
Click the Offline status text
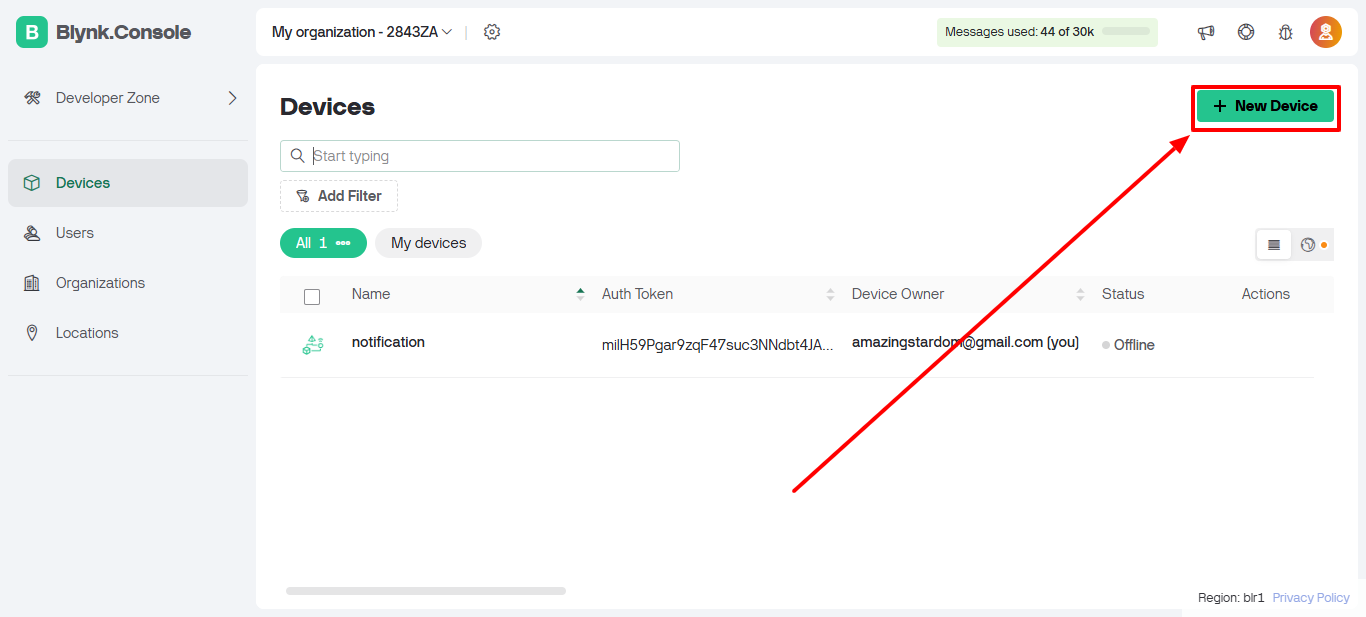click(1134, 345)
